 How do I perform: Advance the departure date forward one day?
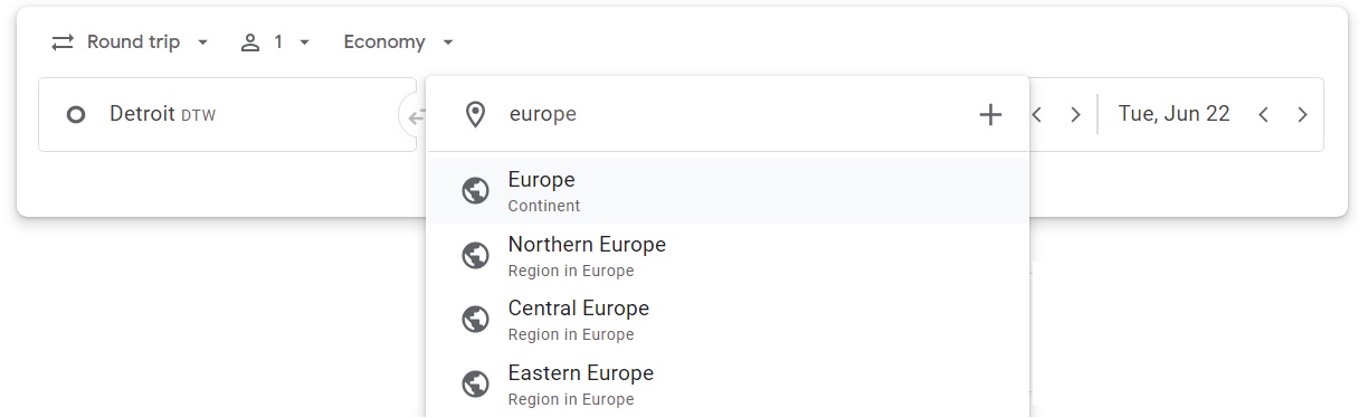tap(1075, 115)
